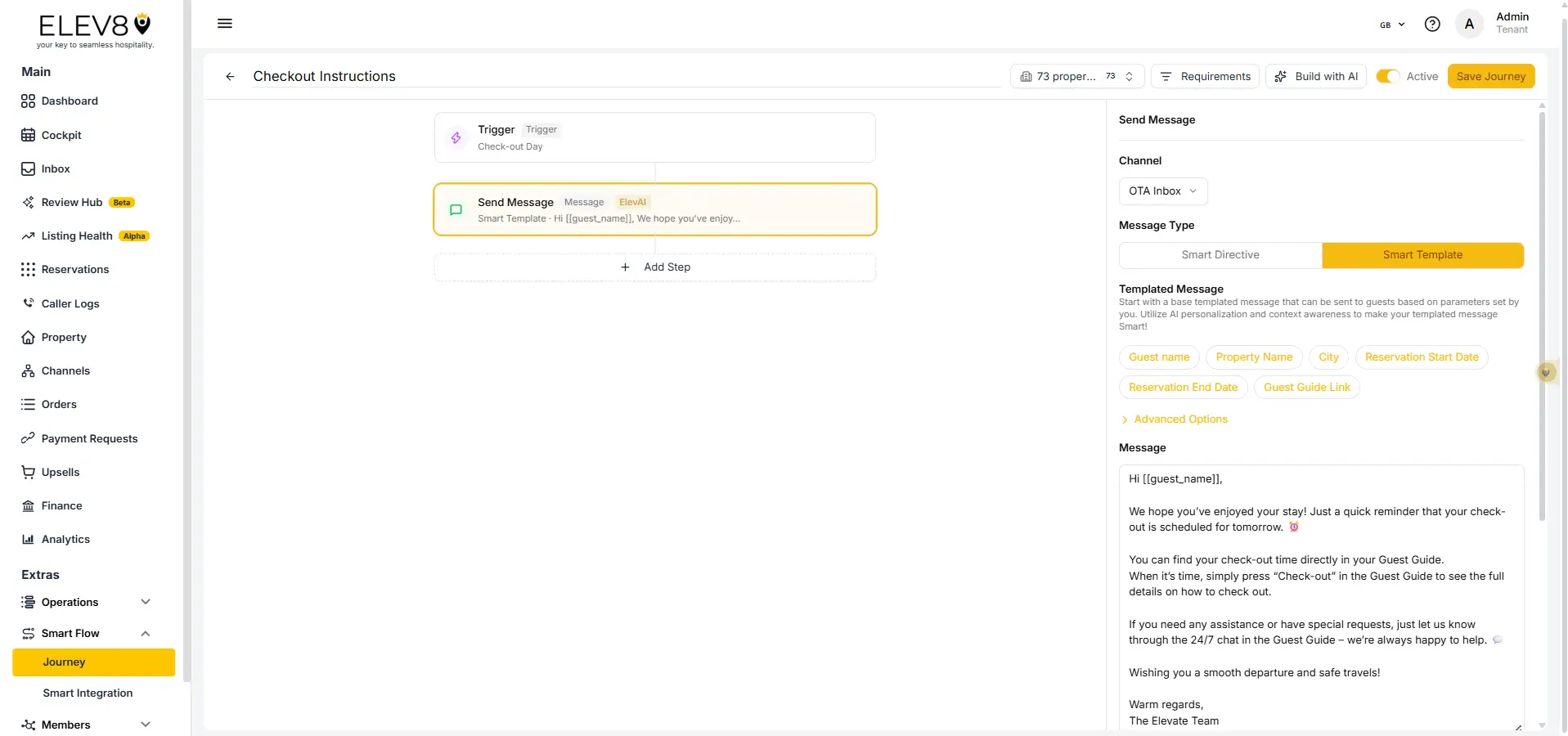
Task: Expand the Operations menu chevron
Action: [146, 602]
